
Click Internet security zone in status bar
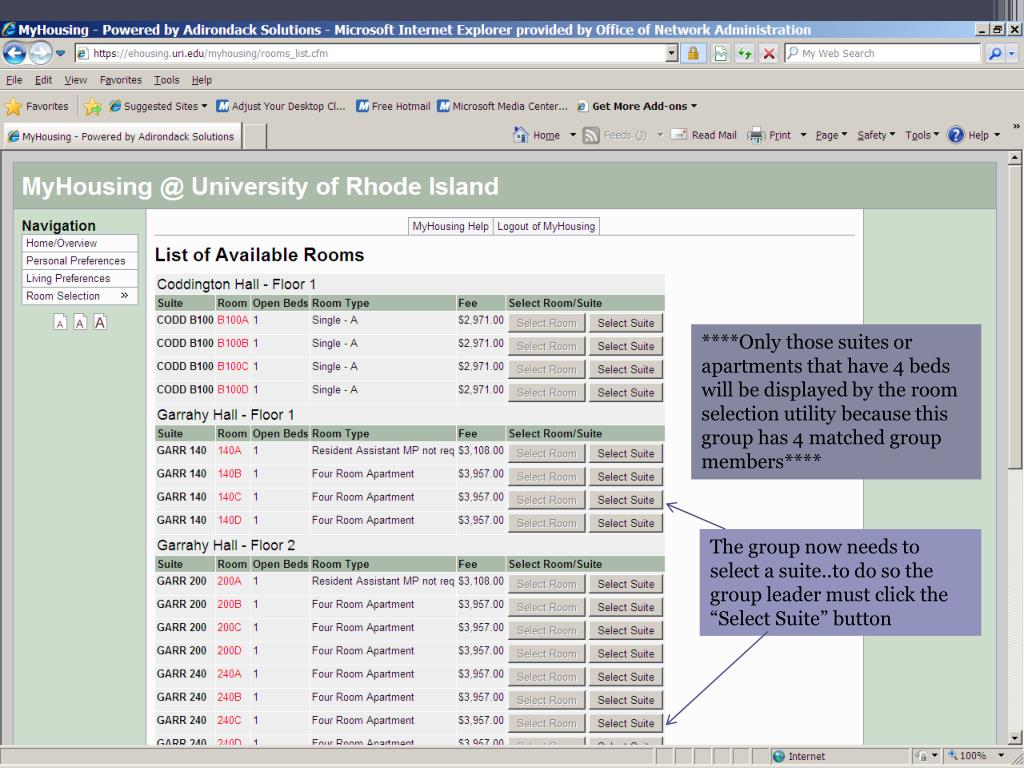799,756
